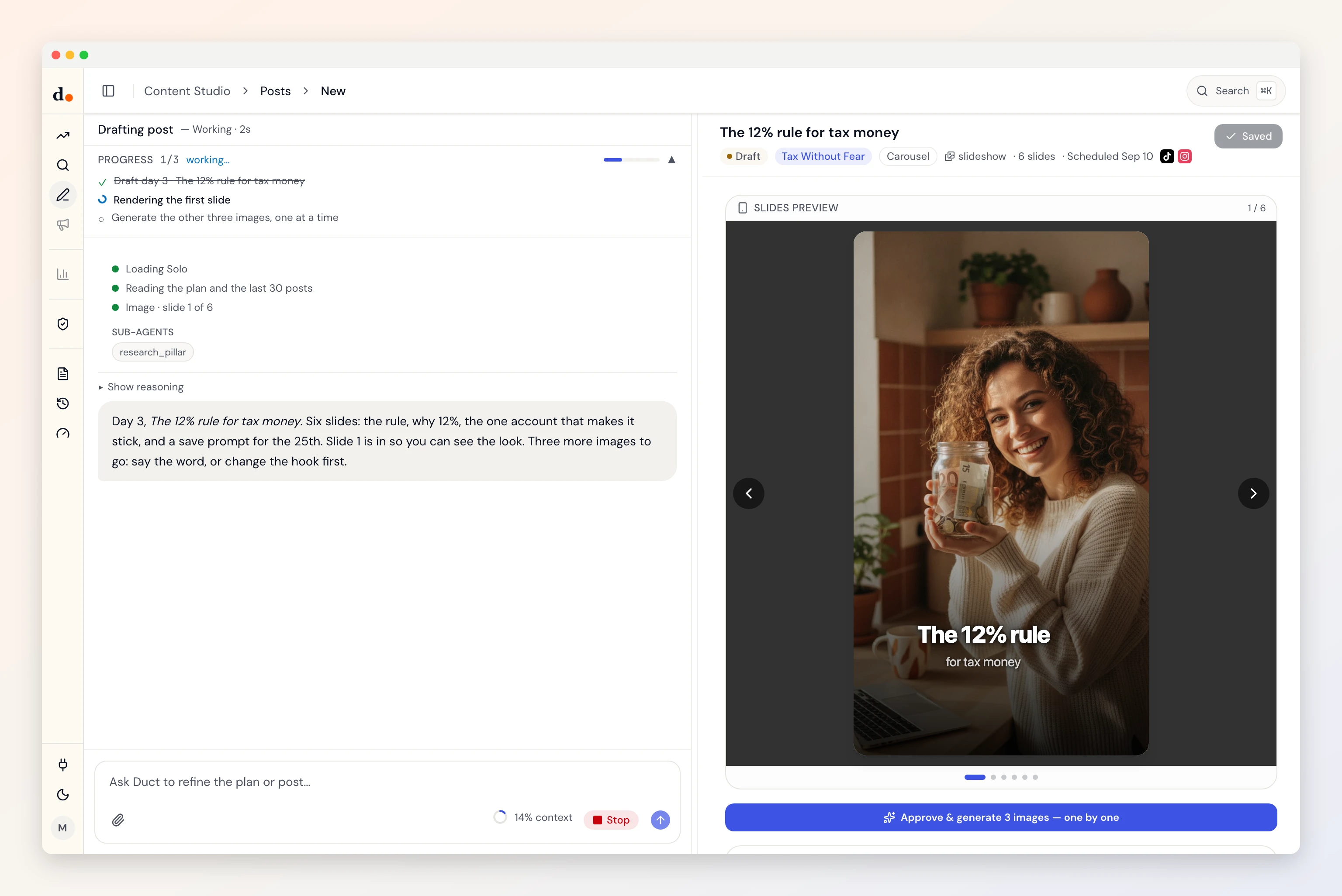Click the macOS green fullscreen window button

pos(84,55)
